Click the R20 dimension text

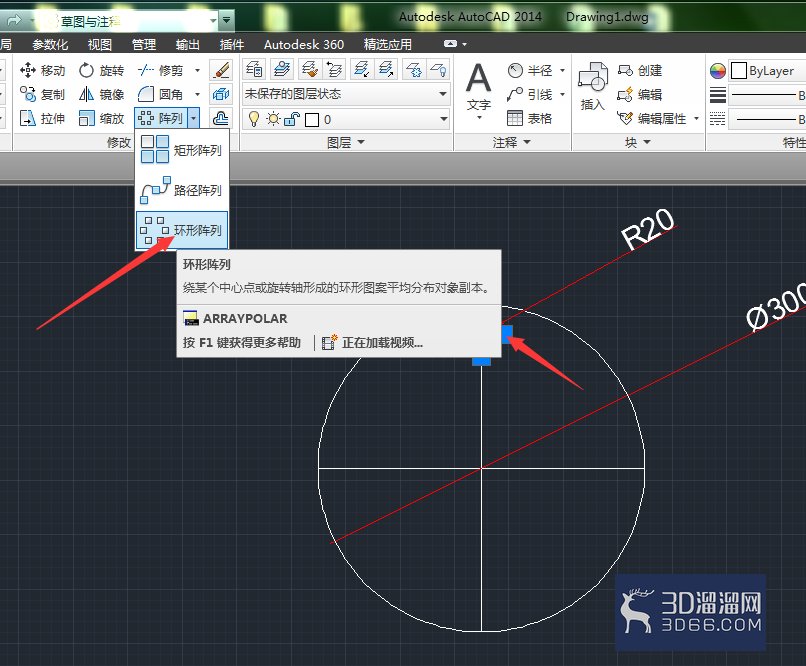[x=647, y=229]
